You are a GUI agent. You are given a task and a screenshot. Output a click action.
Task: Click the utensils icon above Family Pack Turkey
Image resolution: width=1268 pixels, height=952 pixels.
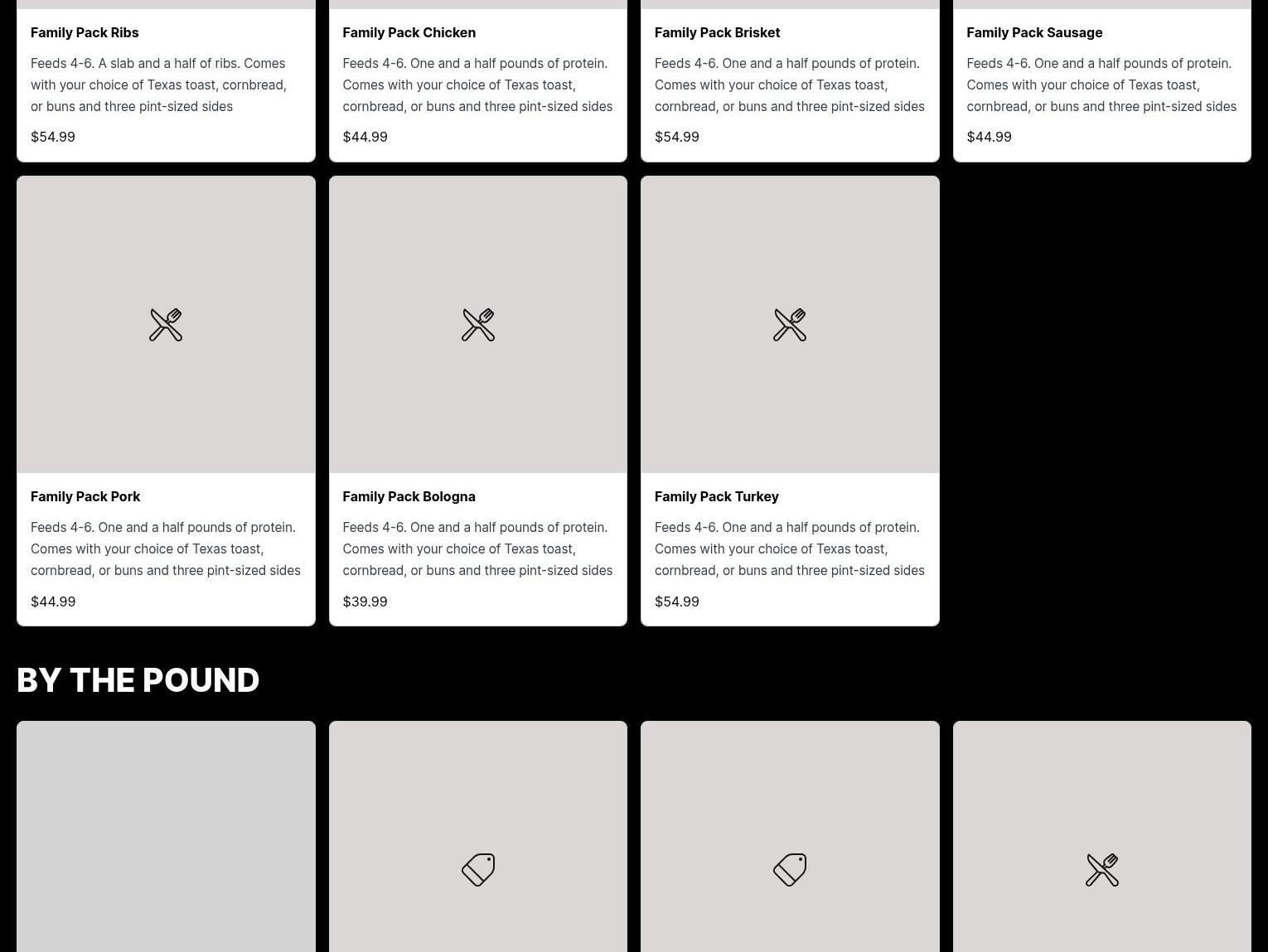790,325
